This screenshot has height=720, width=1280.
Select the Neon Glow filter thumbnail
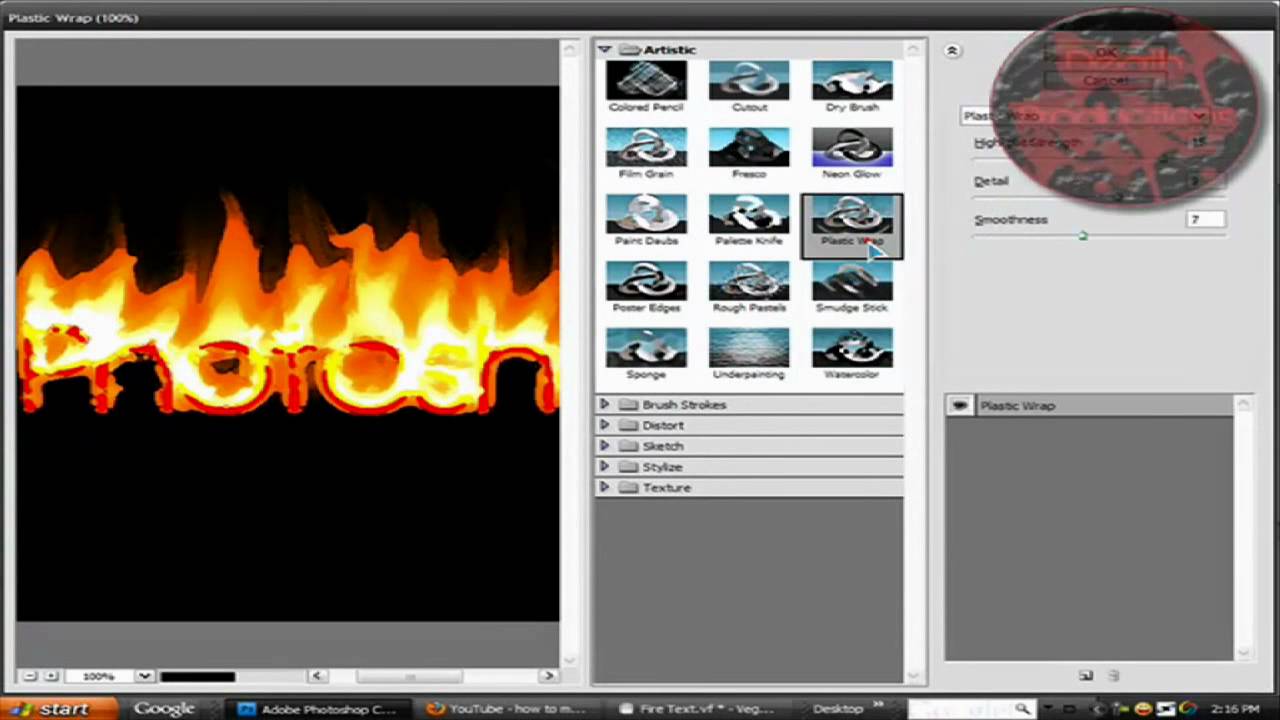click(x=852, y=154)
